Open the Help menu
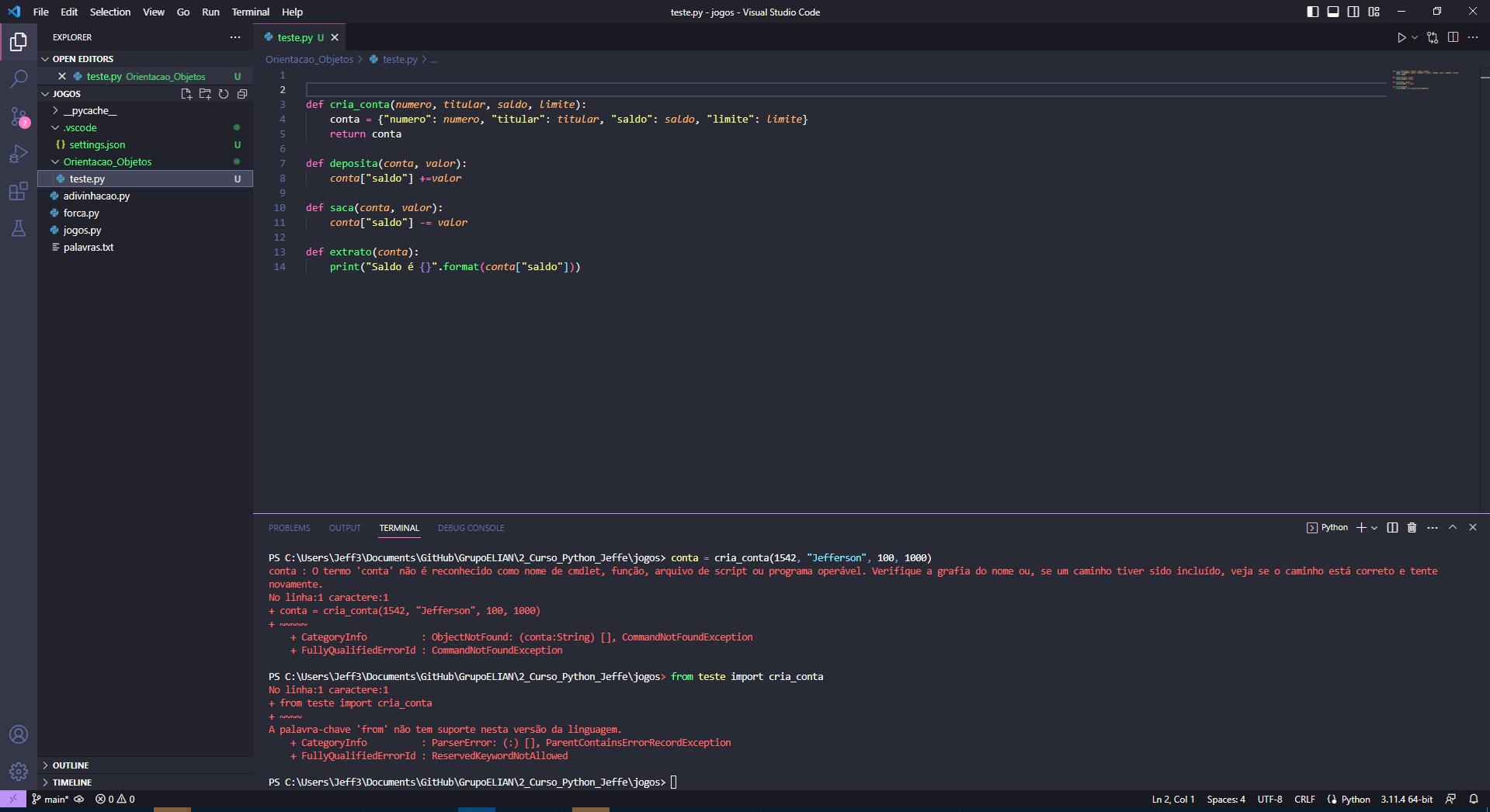This screenshot has width=1490, height=812. [x=292, y=12]
